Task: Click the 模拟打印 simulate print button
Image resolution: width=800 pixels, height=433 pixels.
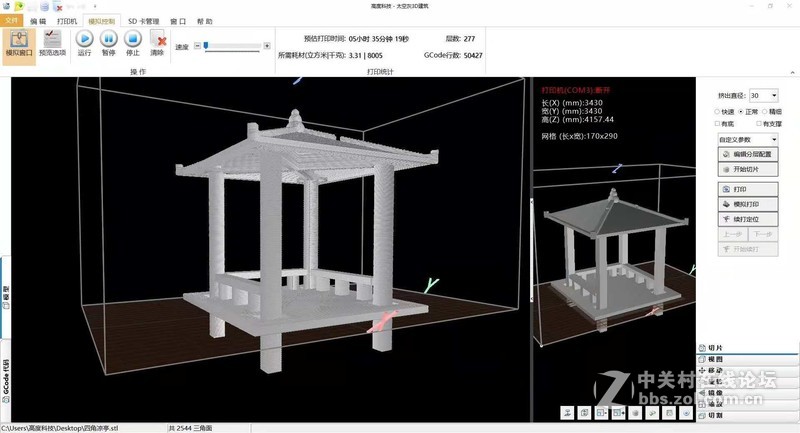Action: pyautogui.click(x=747, y=204)
